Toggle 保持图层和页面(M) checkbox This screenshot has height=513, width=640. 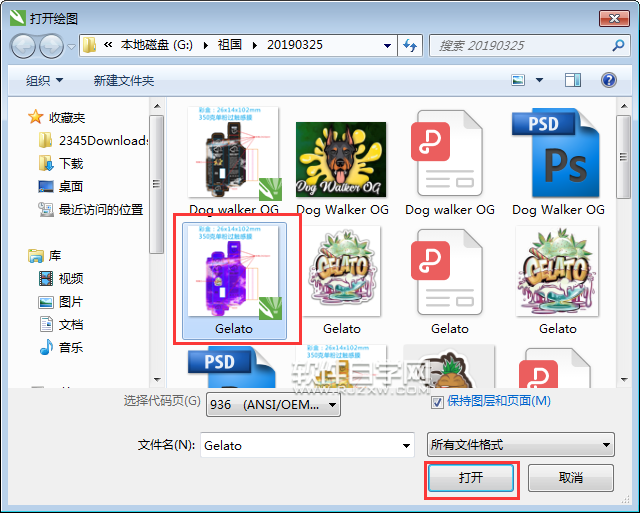(437, 402)
